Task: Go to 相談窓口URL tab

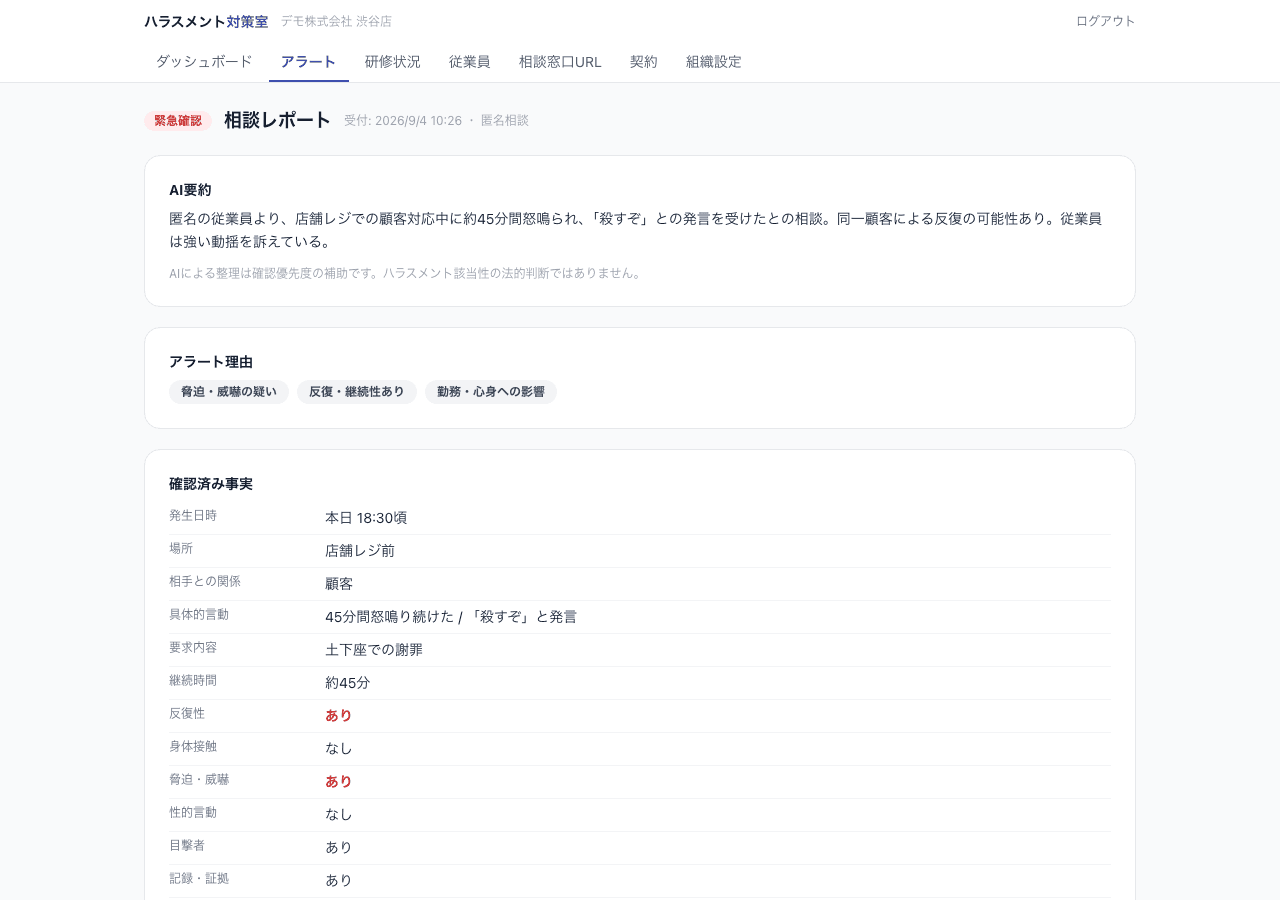Action: click(560, 62)
